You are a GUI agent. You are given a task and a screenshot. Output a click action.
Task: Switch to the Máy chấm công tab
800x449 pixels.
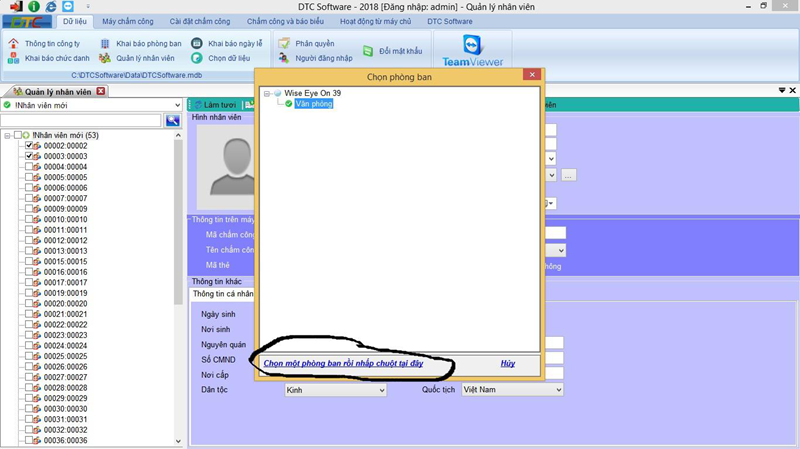coord(129,21)
